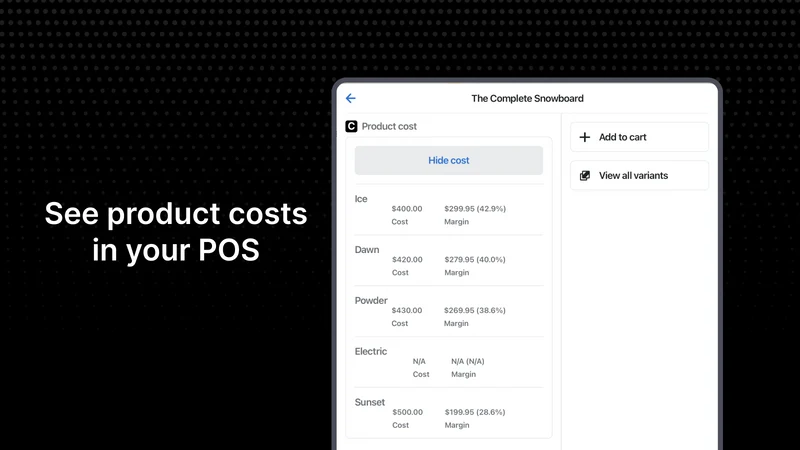This screenshot has width=800, height=450.
Task: Click the $299.95 (42.9%) margin value
Action: [475, 209]
